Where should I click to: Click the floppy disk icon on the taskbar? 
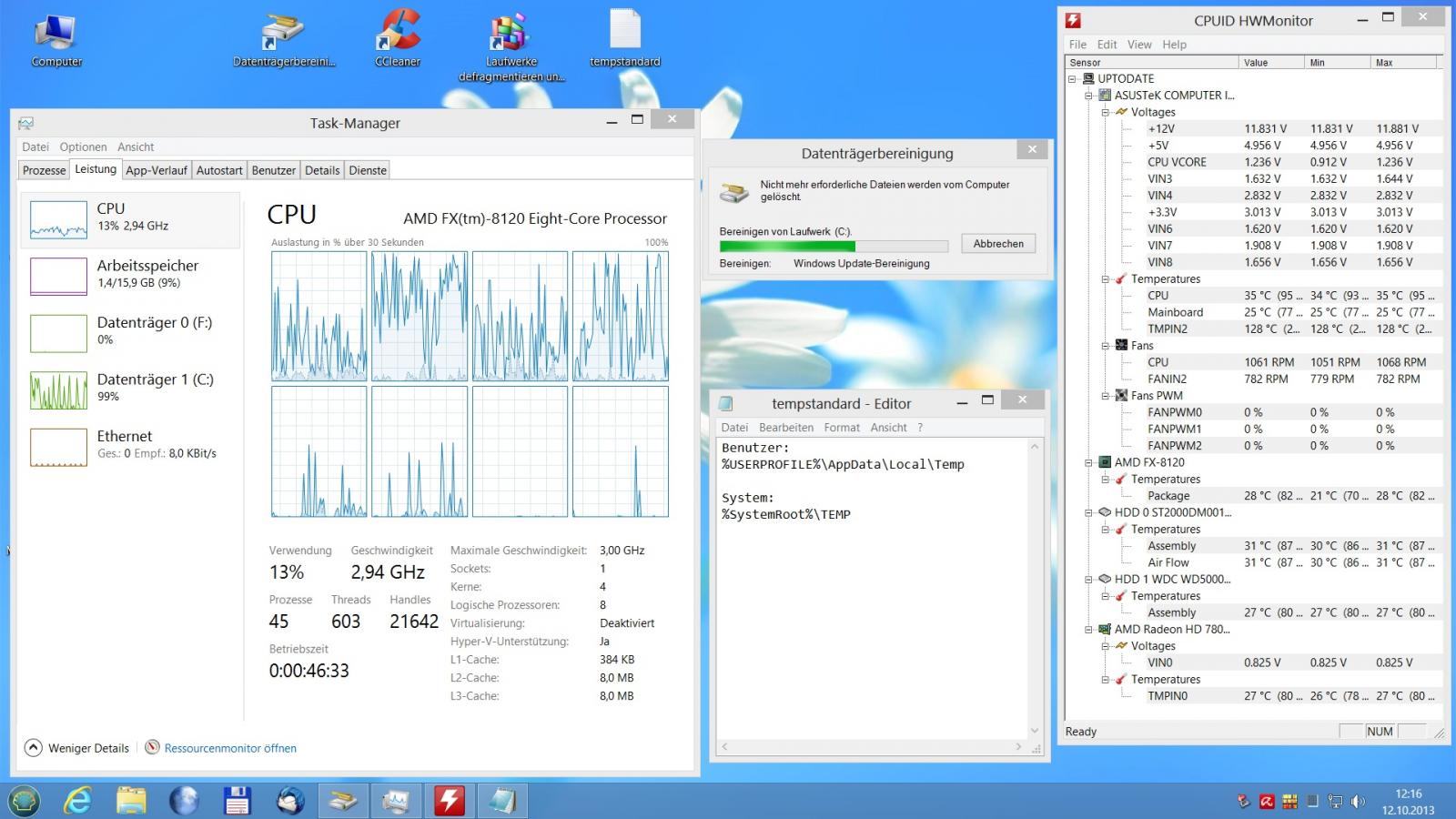point(237,801)
